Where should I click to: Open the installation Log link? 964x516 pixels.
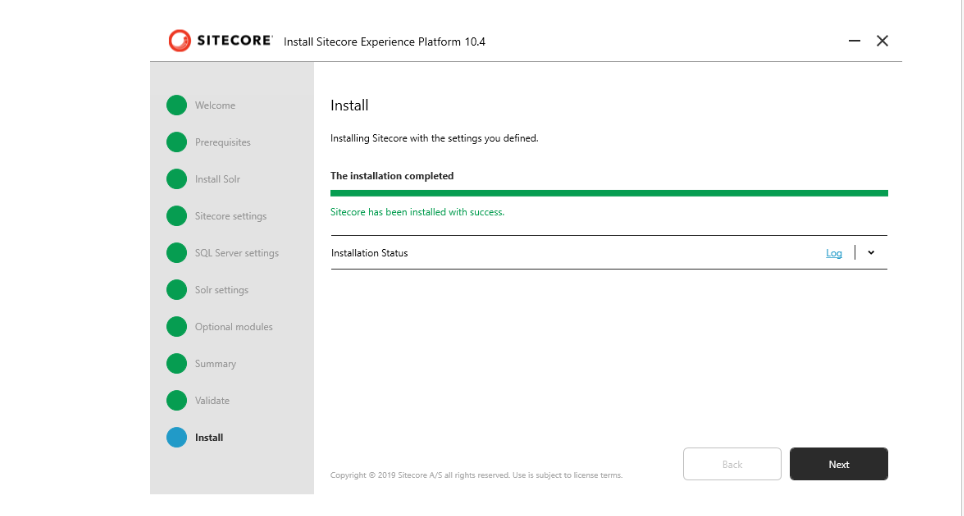[x=834, y=253]
